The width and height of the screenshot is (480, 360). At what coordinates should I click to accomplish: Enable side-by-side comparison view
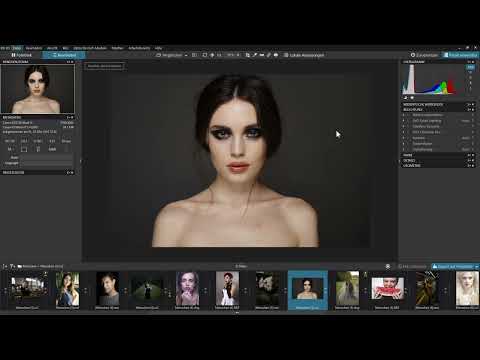194,55
